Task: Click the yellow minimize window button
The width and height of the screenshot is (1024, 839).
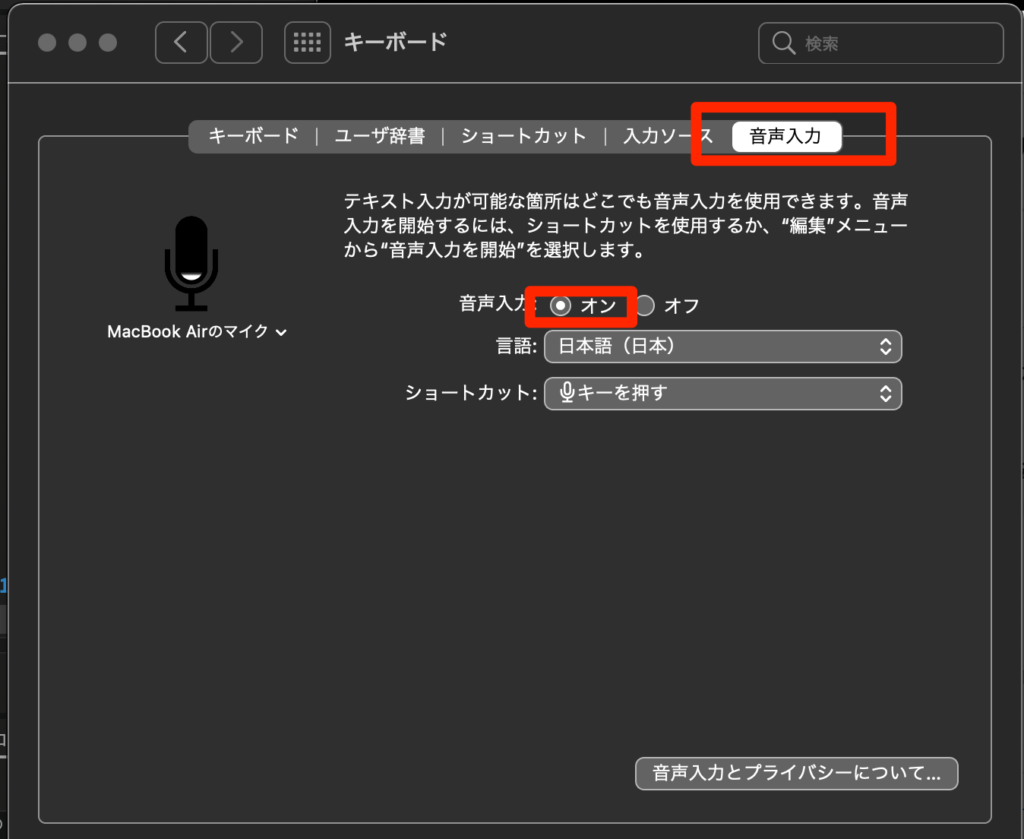Action: point(77,43)
